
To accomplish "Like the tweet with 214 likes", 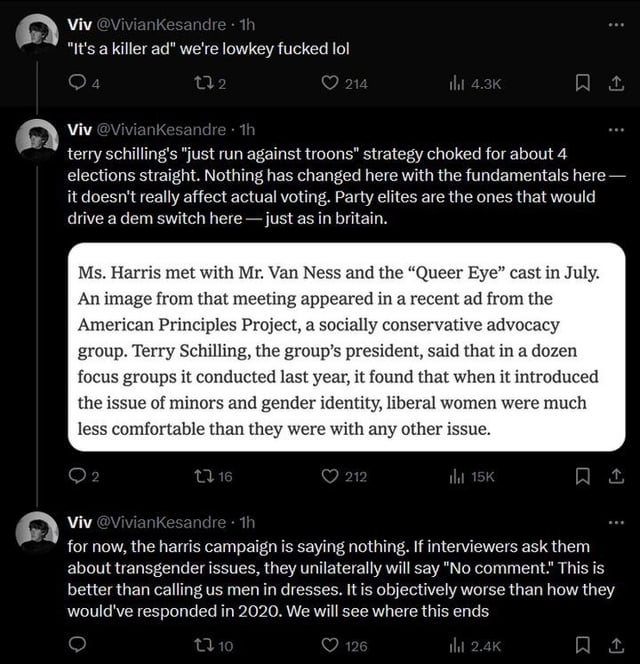I will (x=344, y=83).
